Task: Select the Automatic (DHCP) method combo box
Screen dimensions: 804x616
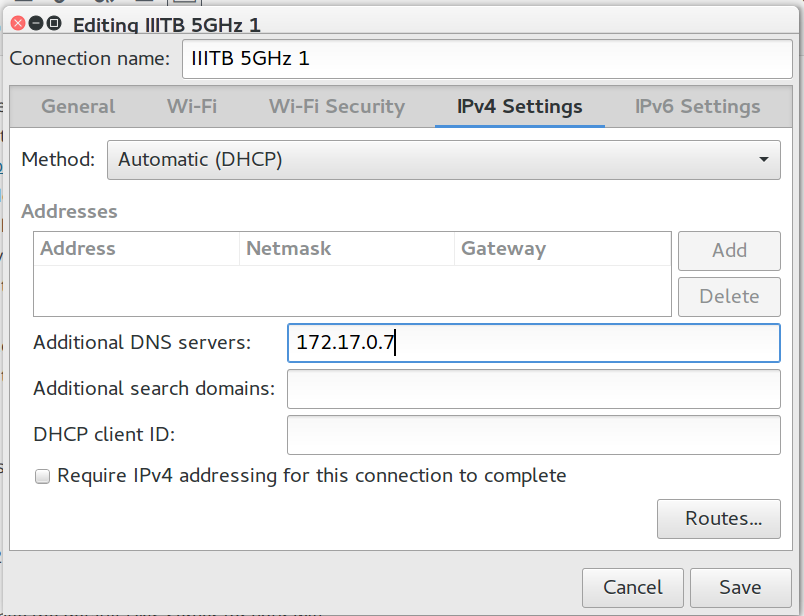Action: (444, 160)
